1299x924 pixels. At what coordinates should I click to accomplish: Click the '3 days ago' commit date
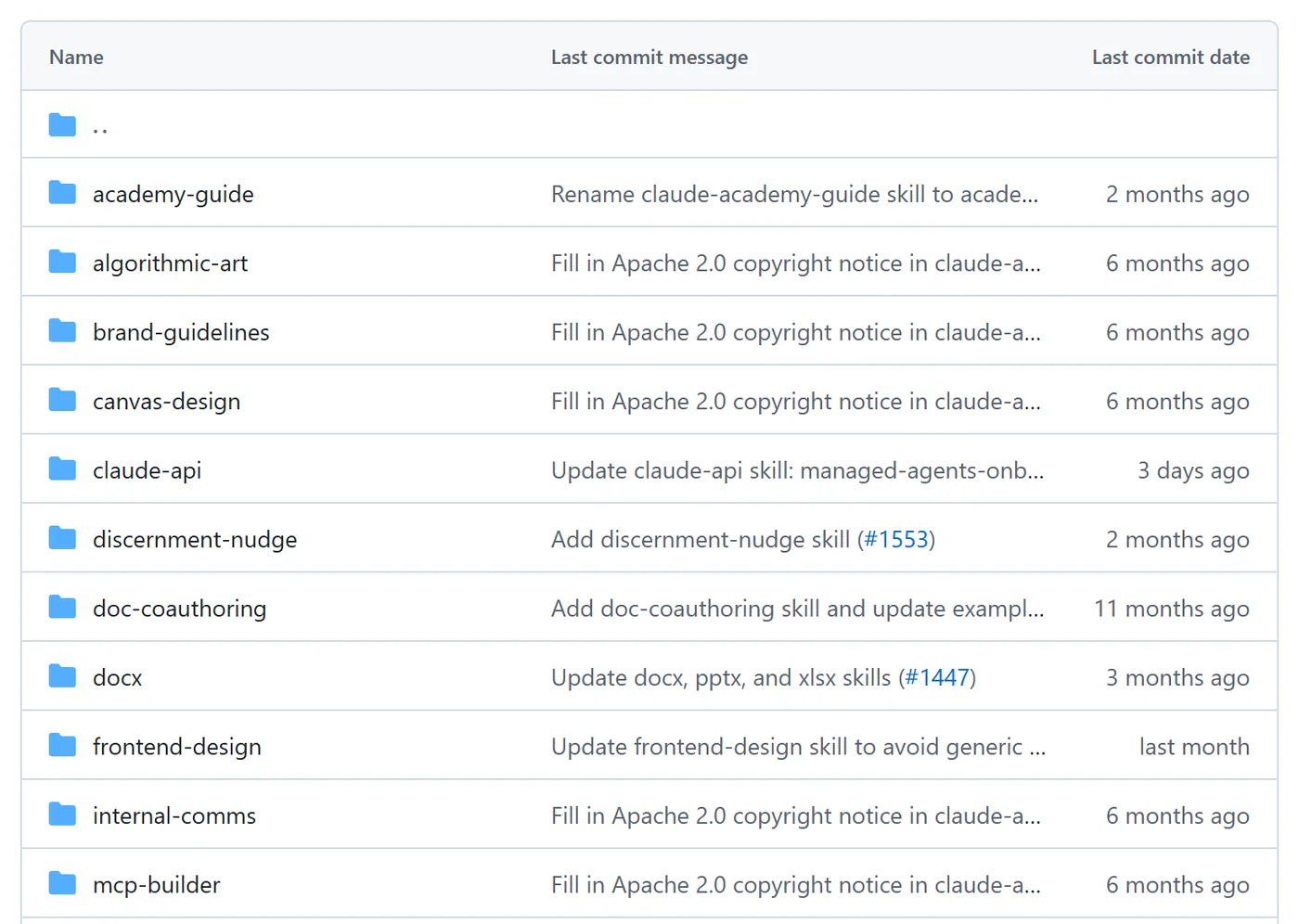[x=1193, y=470]
